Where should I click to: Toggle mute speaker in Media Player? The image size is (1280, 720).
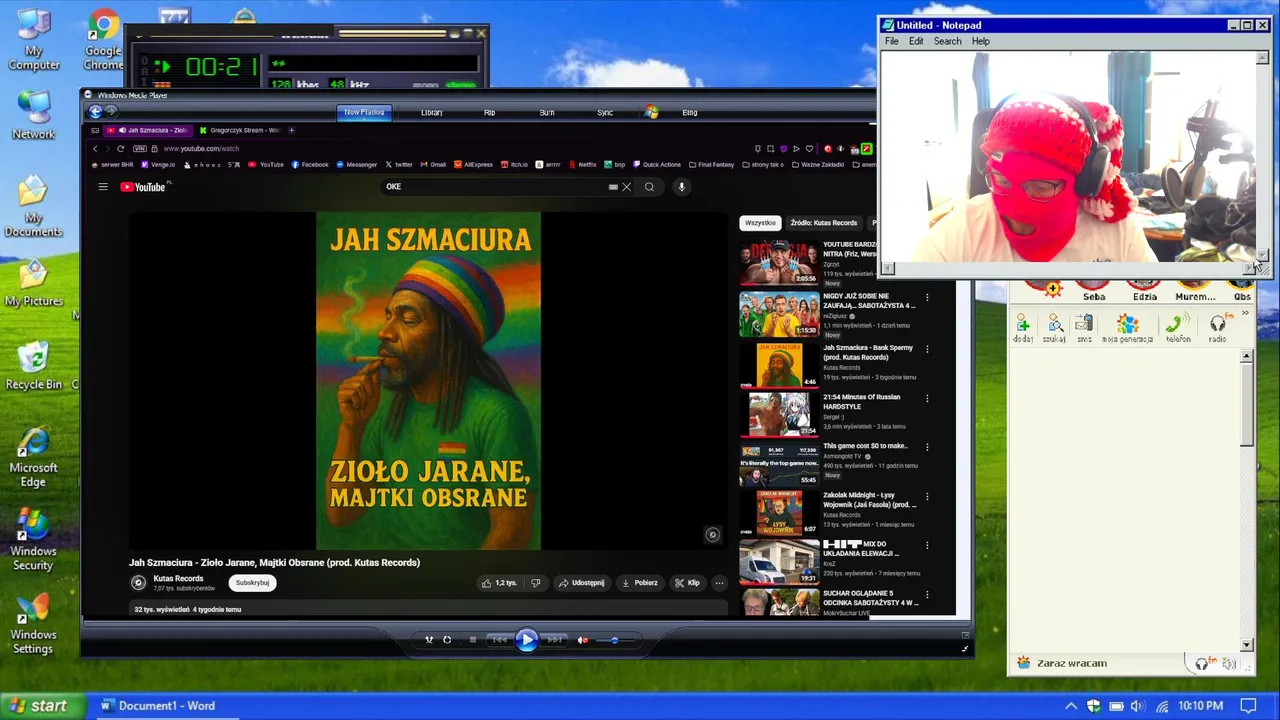pyautogui.click(x=582, y=640)
